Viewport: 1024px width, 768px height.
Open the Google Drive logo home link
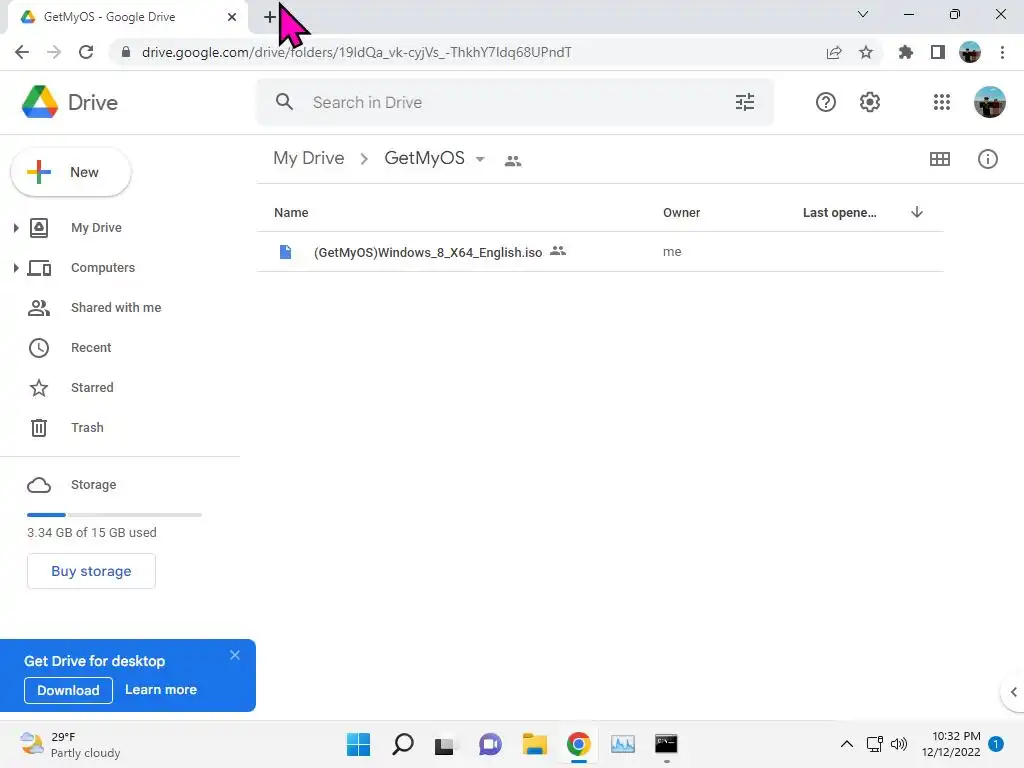pos(69,103)
